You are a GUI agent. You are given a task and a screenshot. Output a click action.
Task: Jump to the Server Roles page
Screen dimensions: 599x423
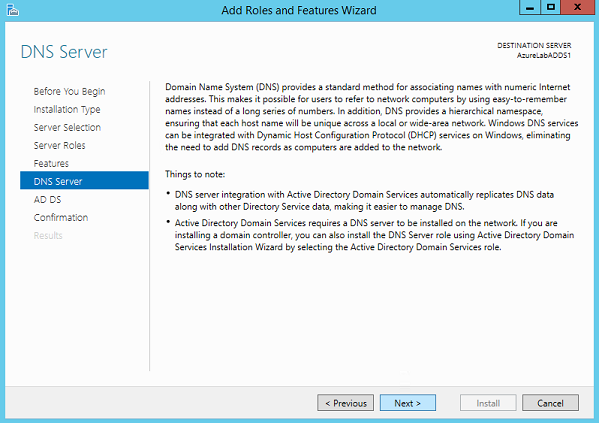tap(60, 145)
